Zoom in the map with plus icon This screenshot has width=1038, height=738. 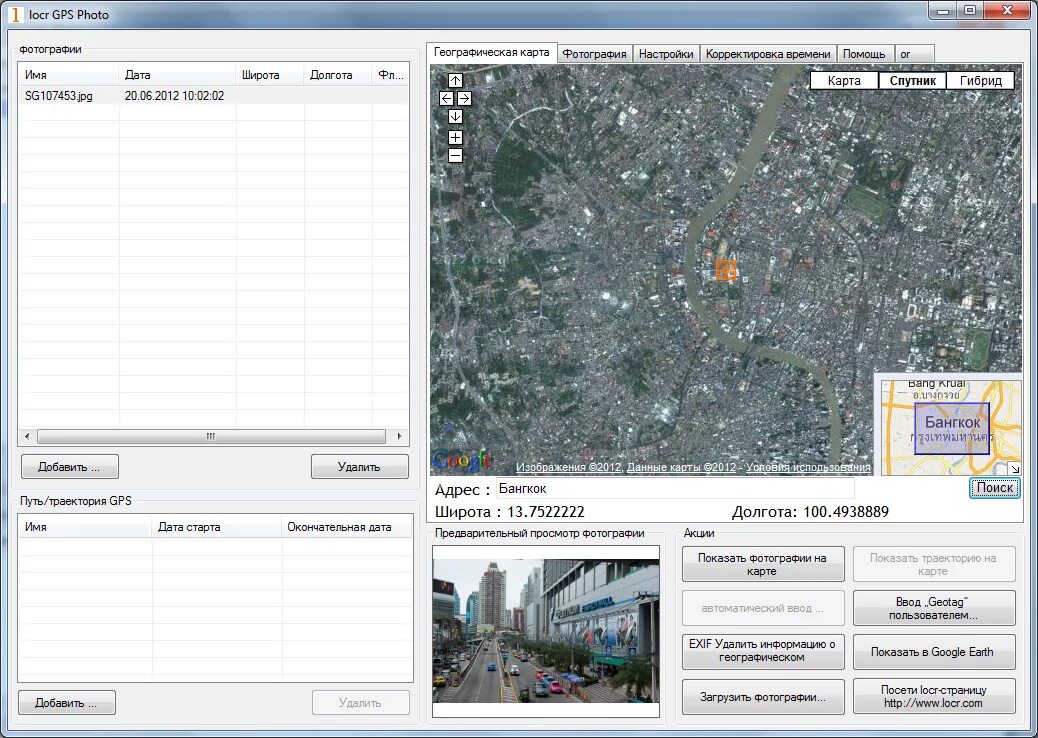click(455, 138)
